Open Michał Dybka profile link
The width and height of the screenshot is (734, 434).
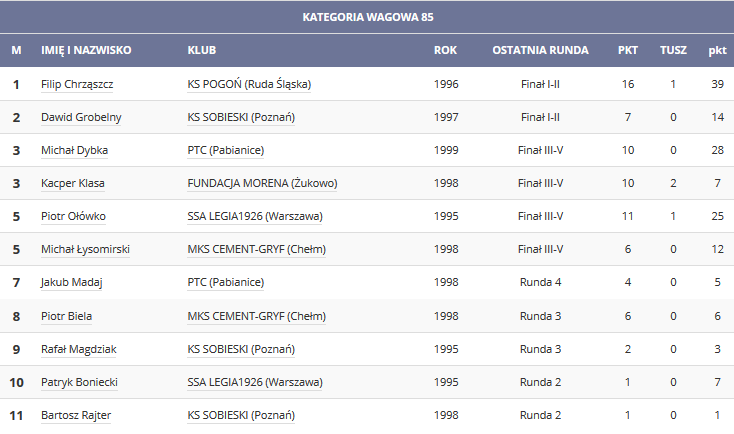(x=74, y=150)
